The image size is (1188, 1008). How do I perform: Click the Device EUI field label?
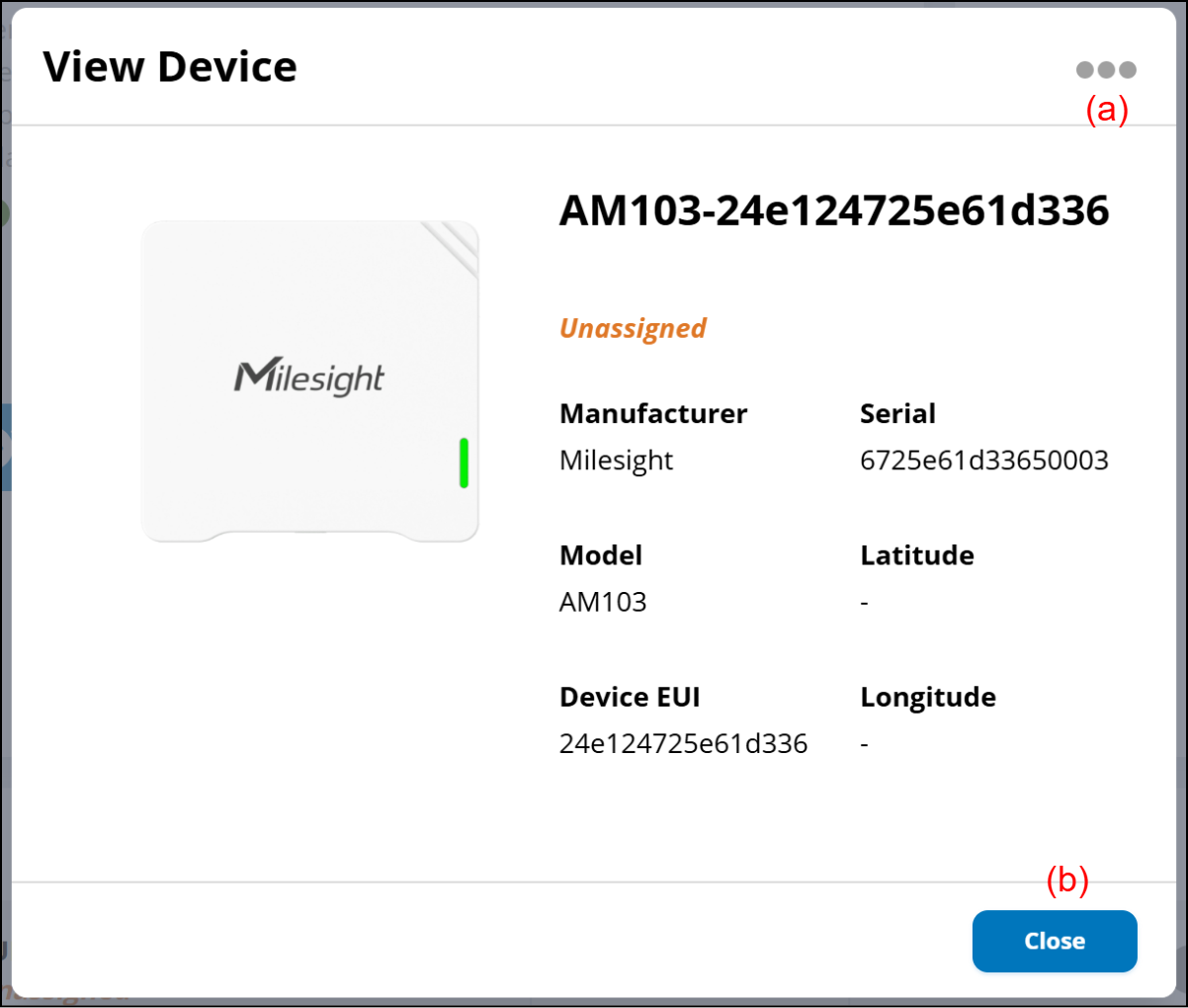[x=630, y=697]
